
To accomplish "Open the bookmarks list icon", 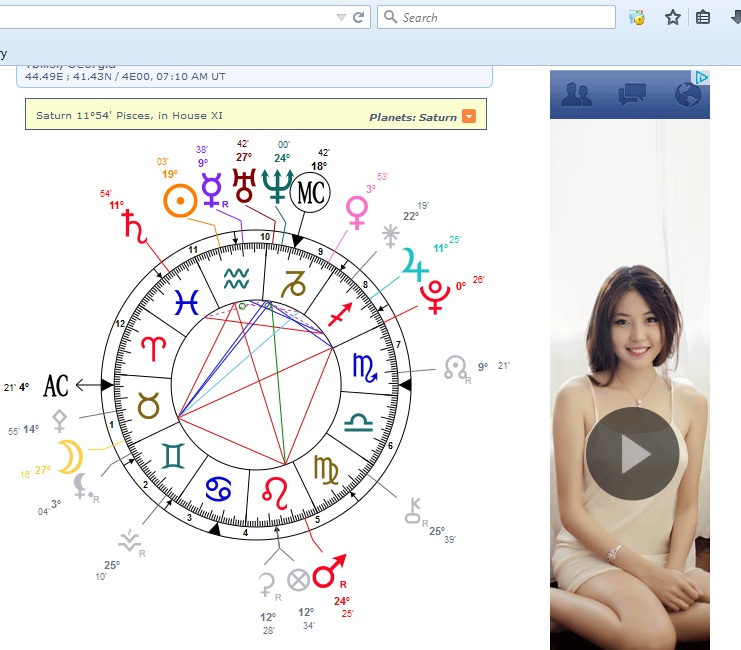I will pyautogui.click(x=703, y=17).
